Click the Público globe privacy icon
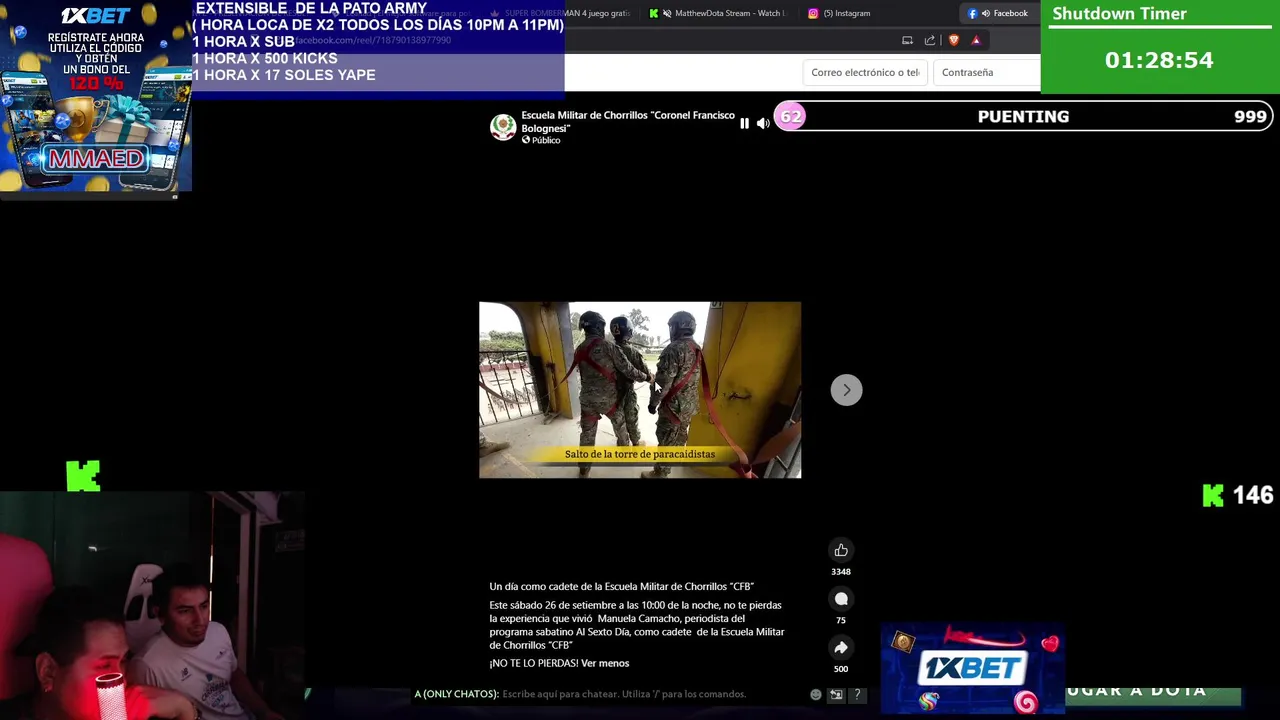 tap(526, 140)
